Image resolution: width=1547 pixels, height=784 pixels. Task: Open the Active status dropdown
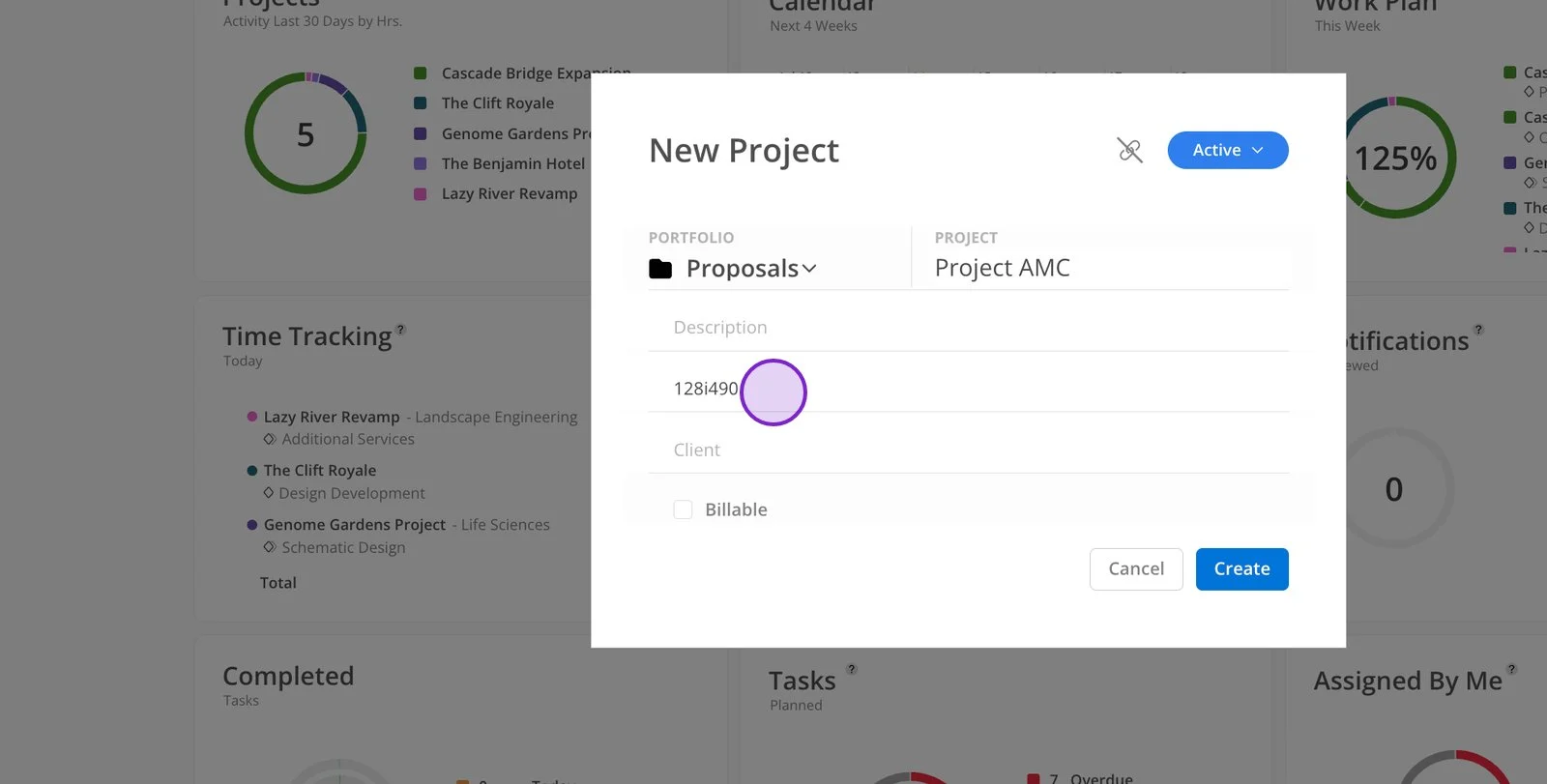(x=1228, y=150)
